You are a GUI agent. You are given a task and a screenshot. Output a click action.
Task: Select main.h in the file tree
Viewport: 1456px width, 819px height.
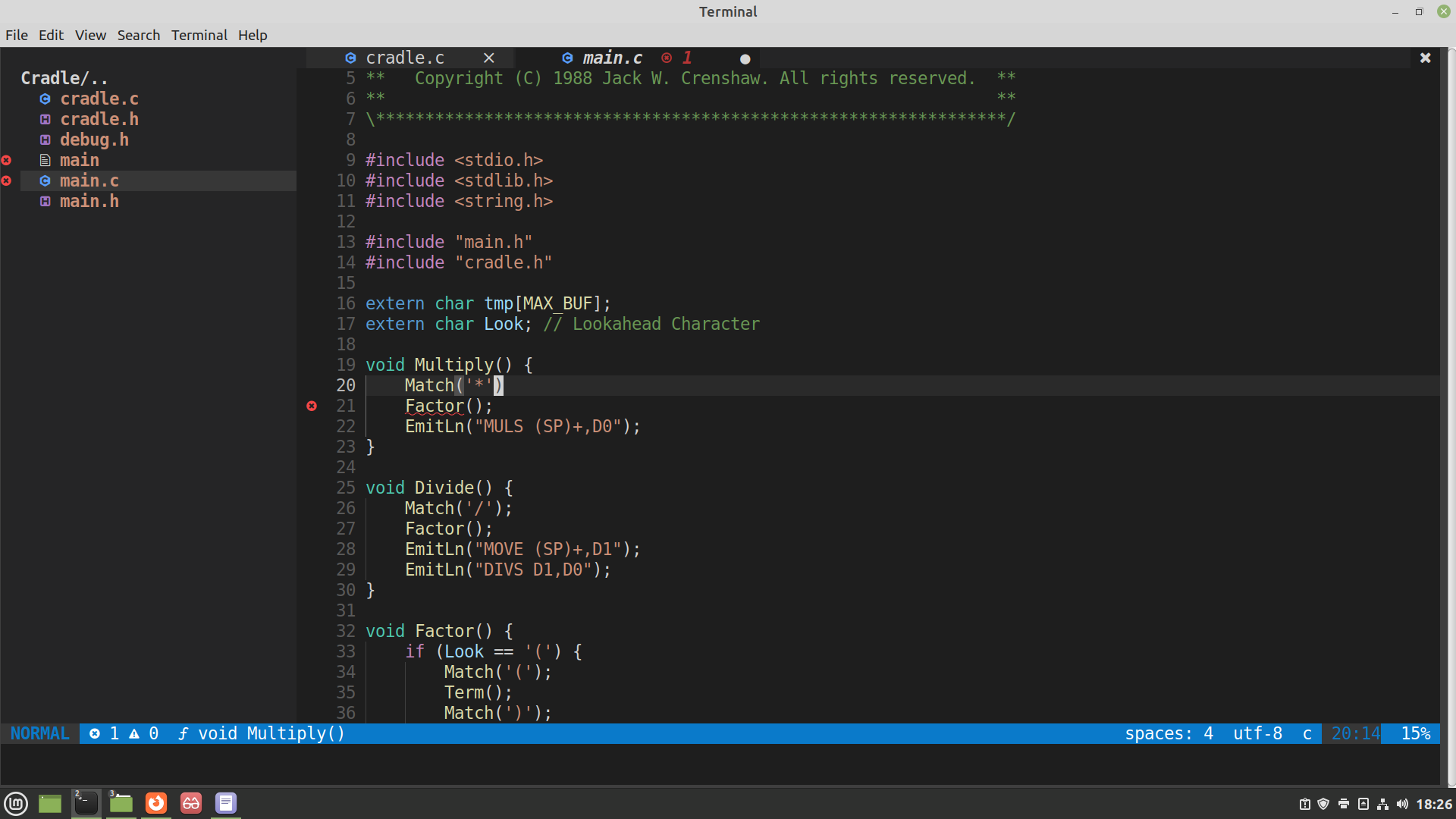89,201
